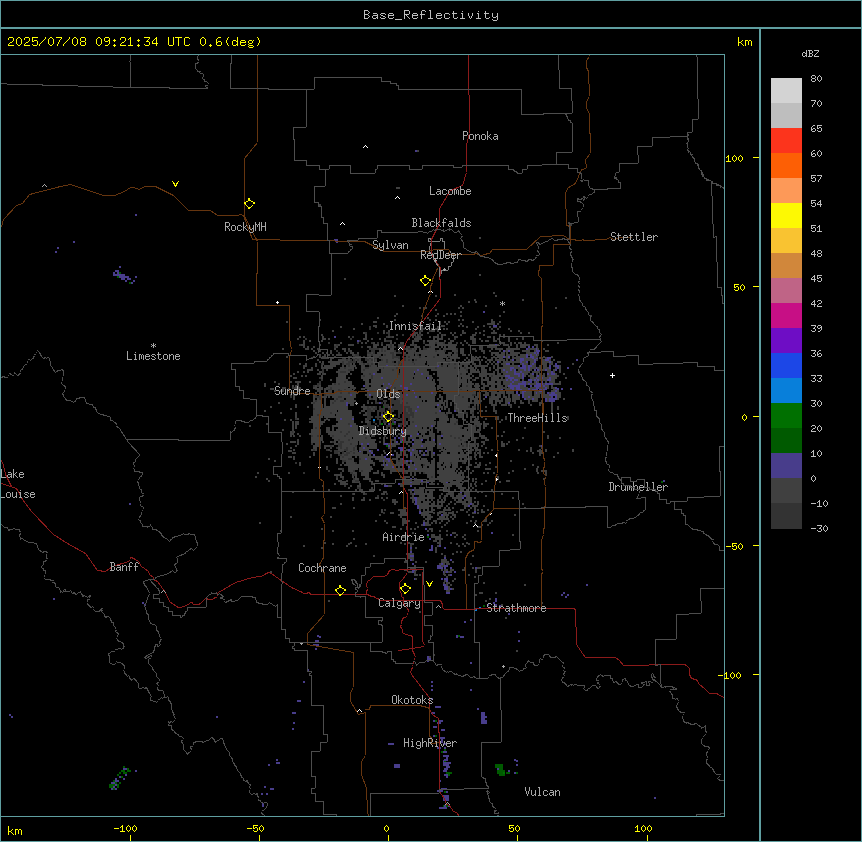Click the yellow station marker near RockyMH
The image size is (862, 842).
250,204
